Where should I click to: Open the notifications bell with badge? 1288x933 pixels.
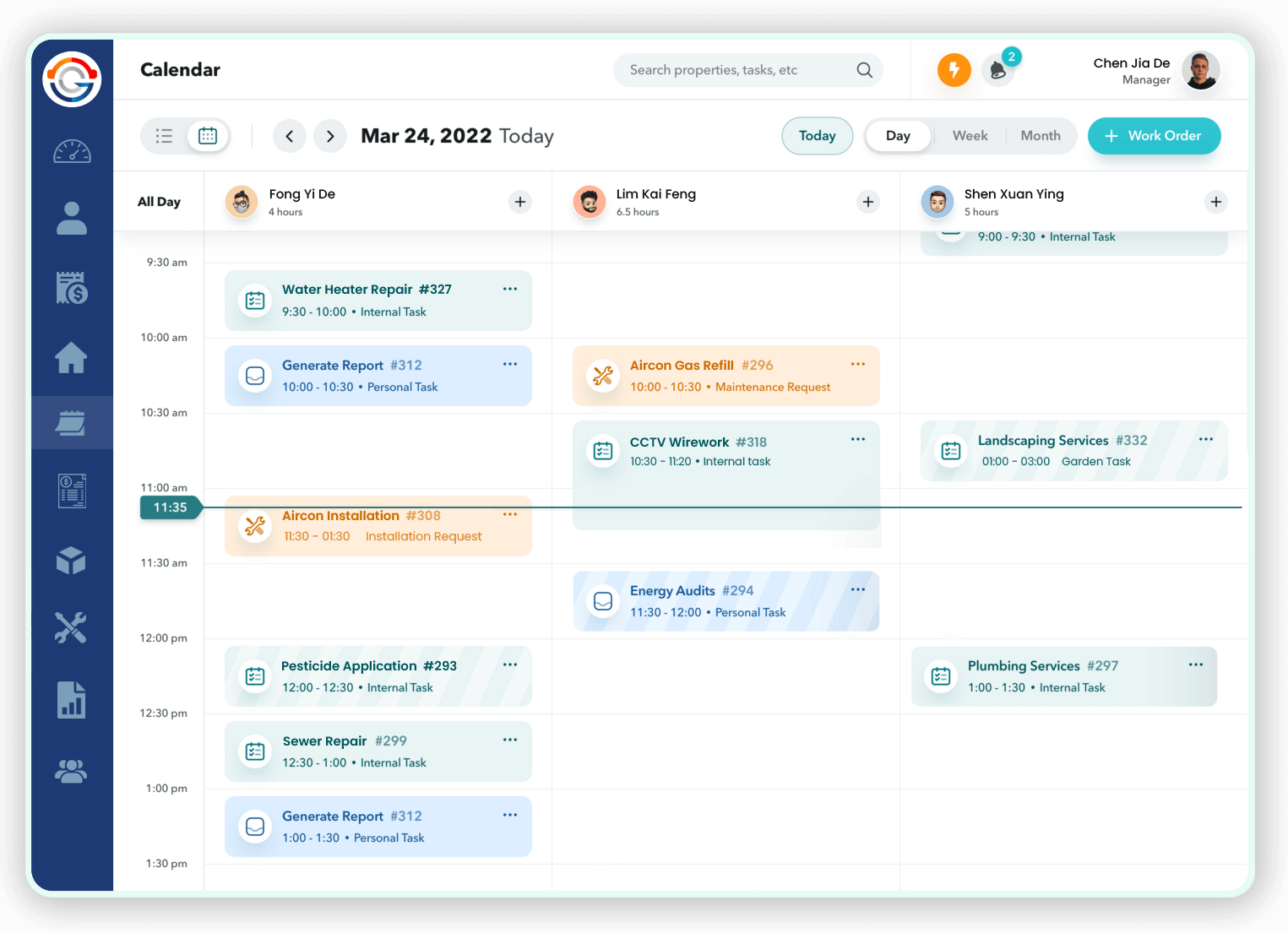(x=998, y=71)
